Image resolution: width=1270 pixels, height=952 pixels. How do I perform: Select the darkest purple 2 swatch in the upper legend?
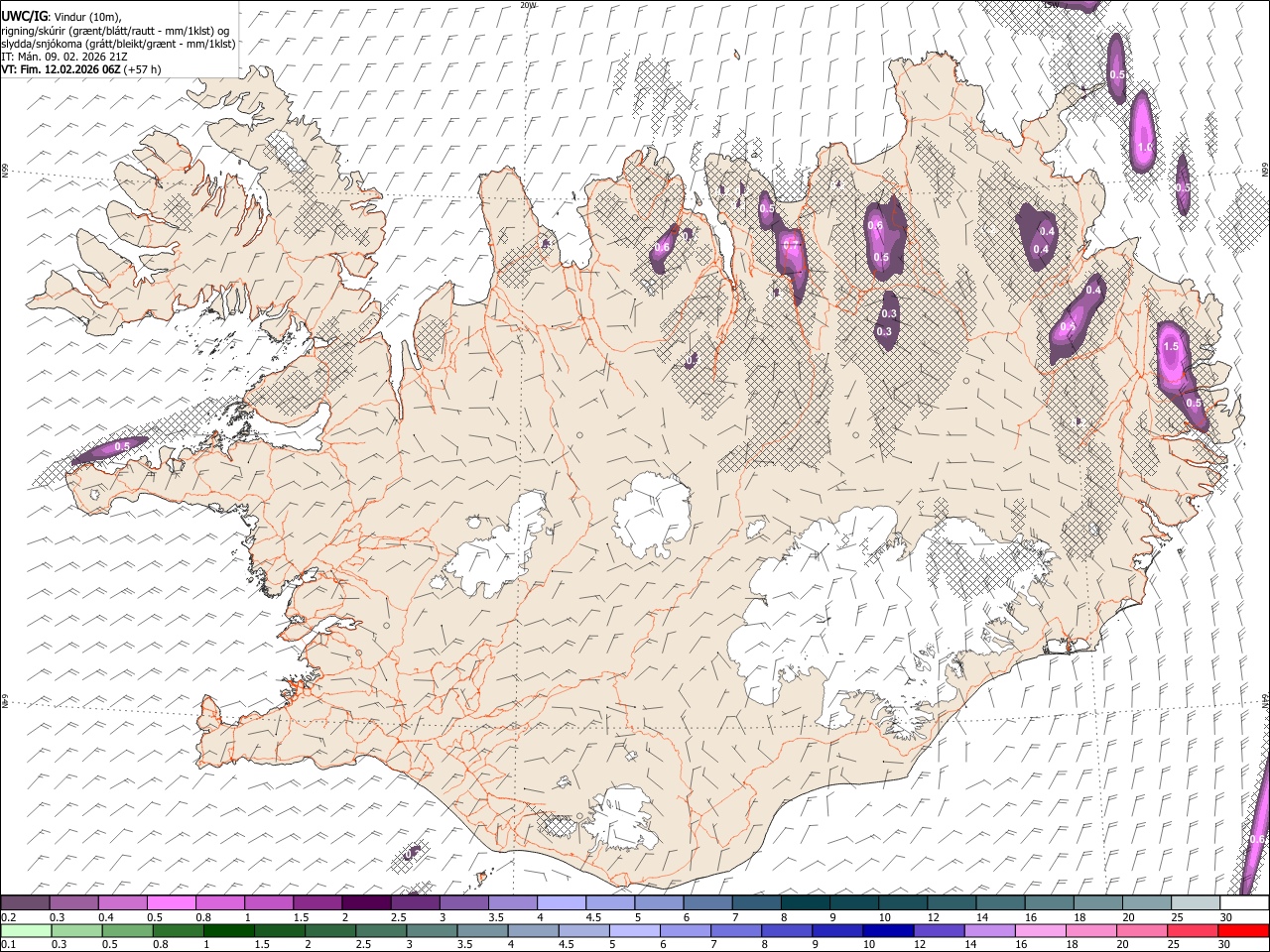point(365,902)
